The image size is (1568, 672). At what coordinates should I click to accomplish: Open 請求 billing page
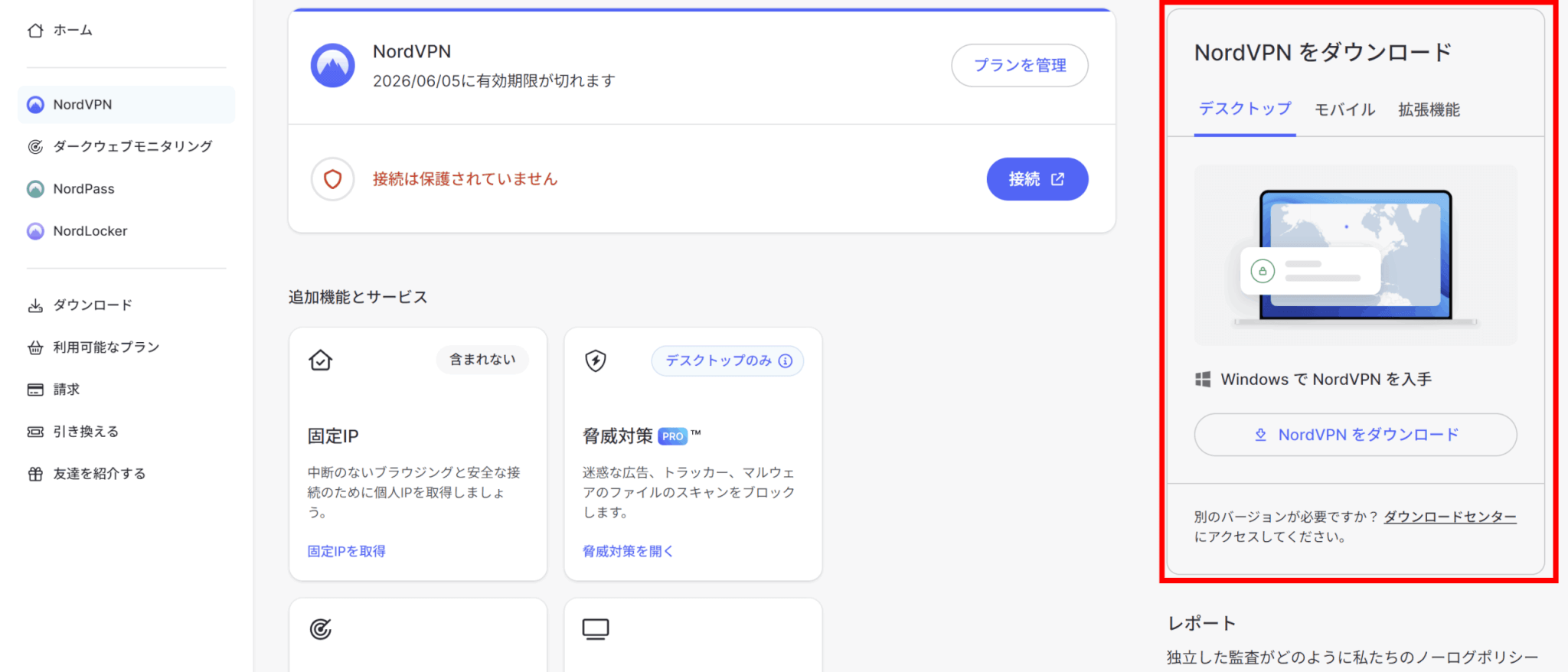[67, 390]
